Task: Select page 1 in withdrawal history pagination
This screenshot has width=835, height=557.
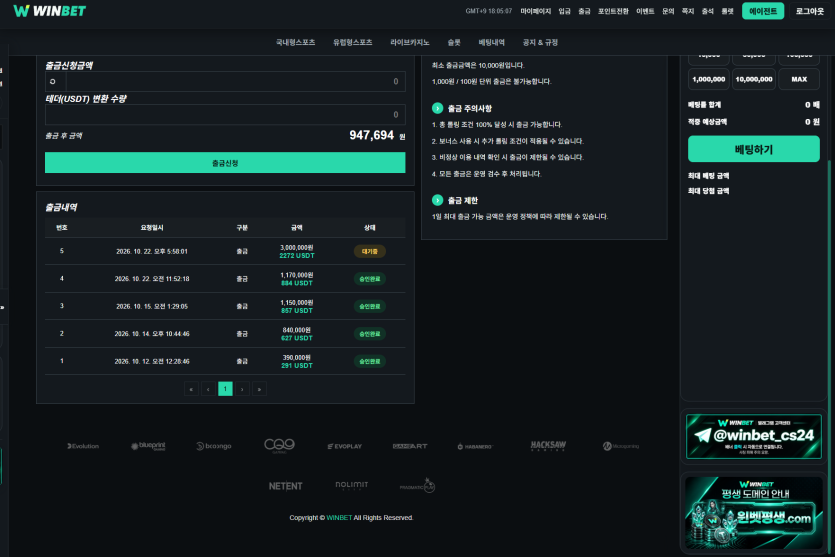Action: click(x=225, y=389)
